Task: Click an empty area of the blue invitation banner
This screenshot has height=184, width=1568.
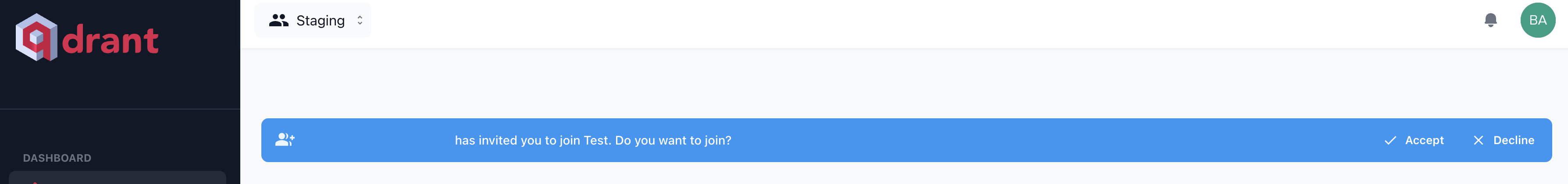Action: [x=1035, y=140]
